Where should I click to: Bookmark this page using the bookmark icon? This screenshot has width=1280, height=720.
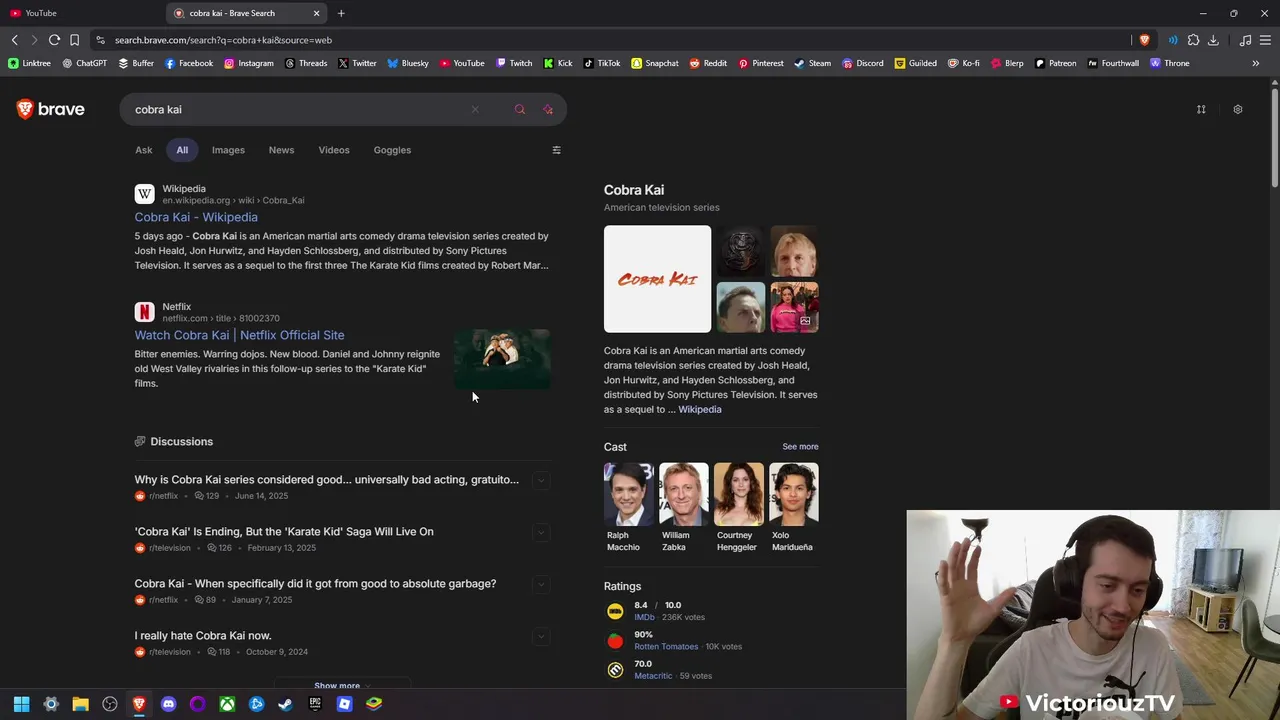click(x=74, y=40)
